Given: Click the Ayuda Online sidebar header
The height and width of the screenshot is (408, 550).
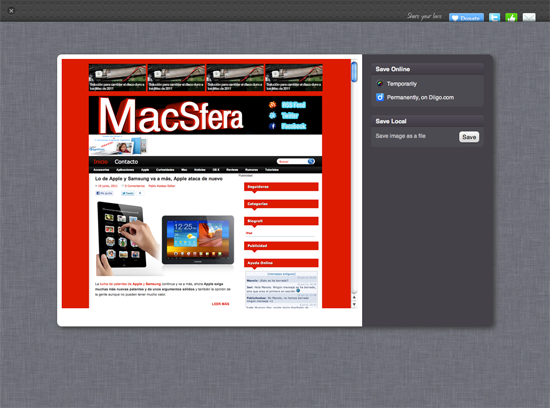Looking at the screenshot, I should [281, 263].
